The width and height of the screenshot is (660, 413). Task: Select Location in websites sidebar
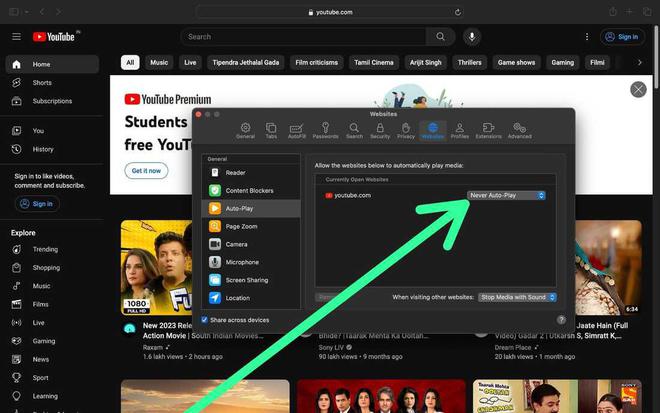point(251,298)
